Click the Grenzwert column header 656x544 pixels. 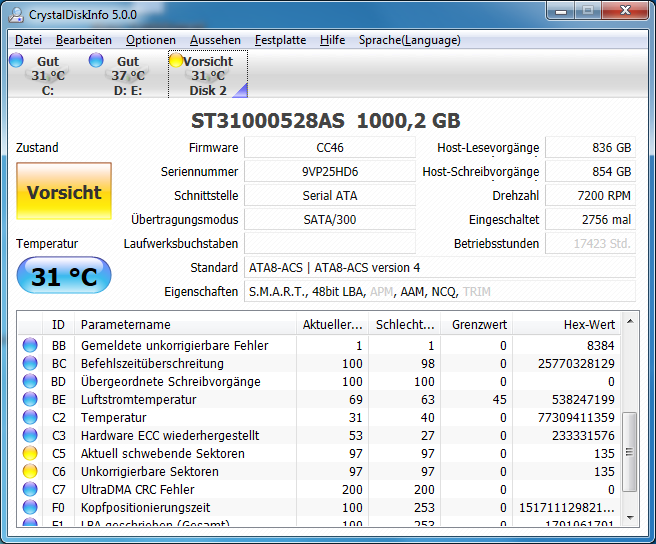pos(477,324)
